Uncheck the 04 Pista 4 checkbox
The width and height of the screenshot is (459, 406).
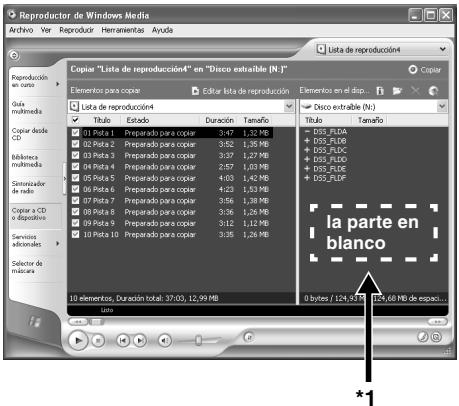76,167
